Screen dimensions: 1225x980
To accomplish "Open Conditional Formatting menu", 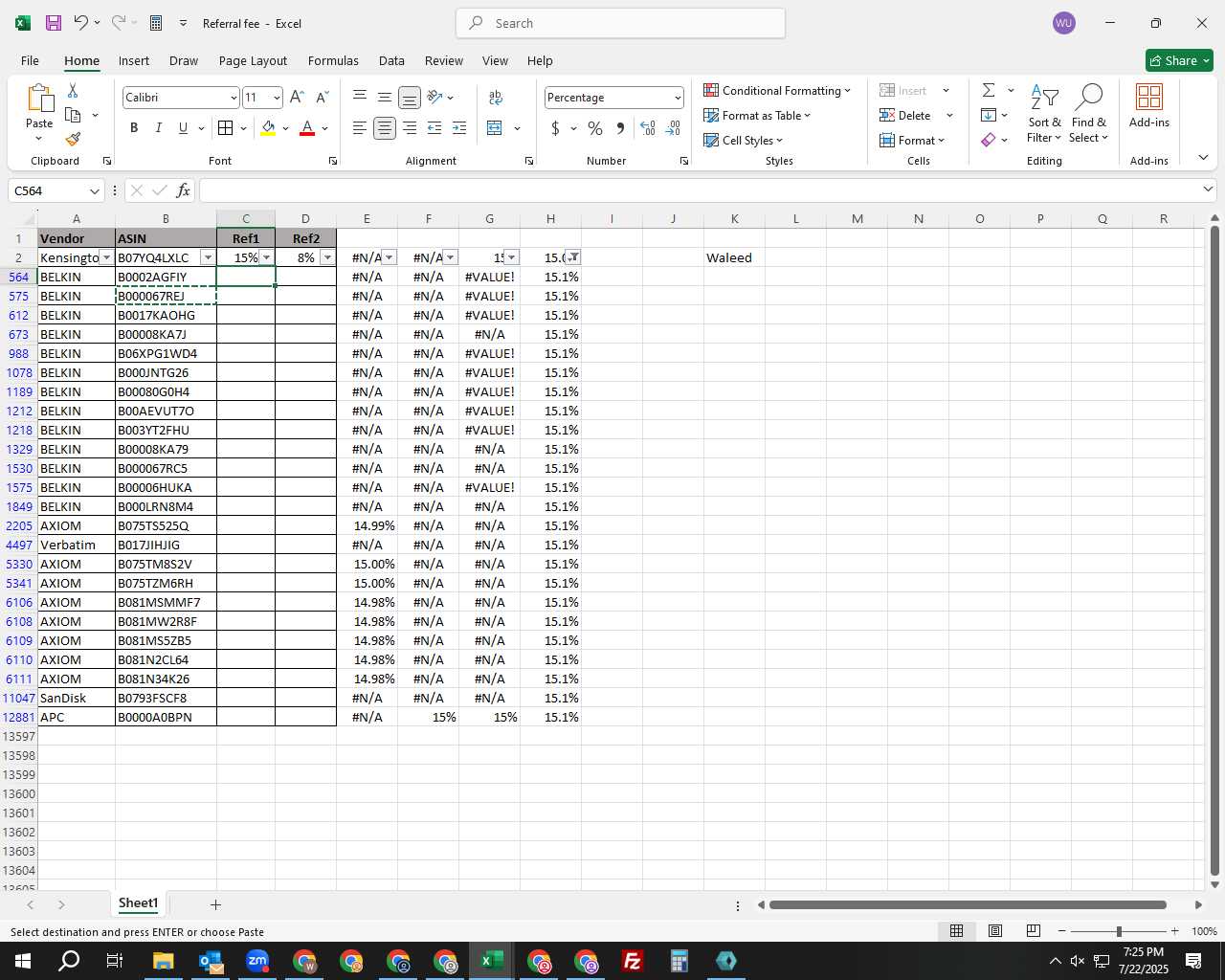I will click(777, 90).
